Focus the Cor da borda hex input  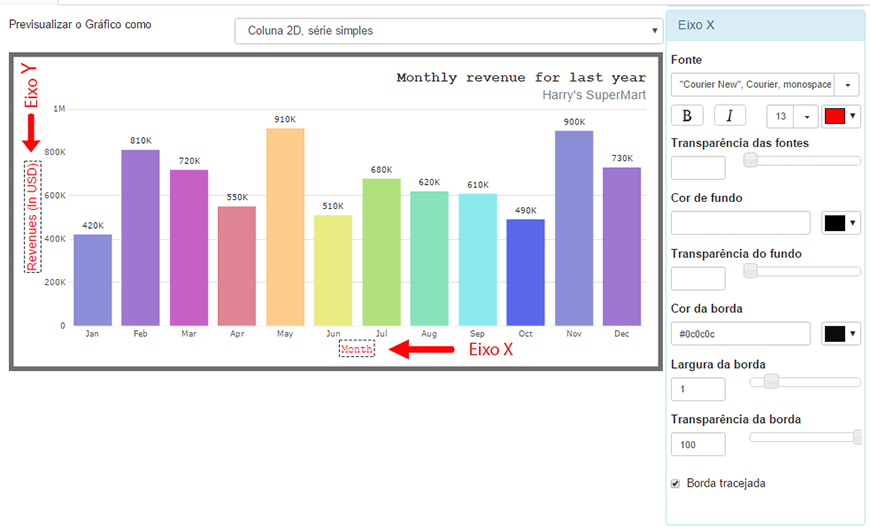(740, 333)
